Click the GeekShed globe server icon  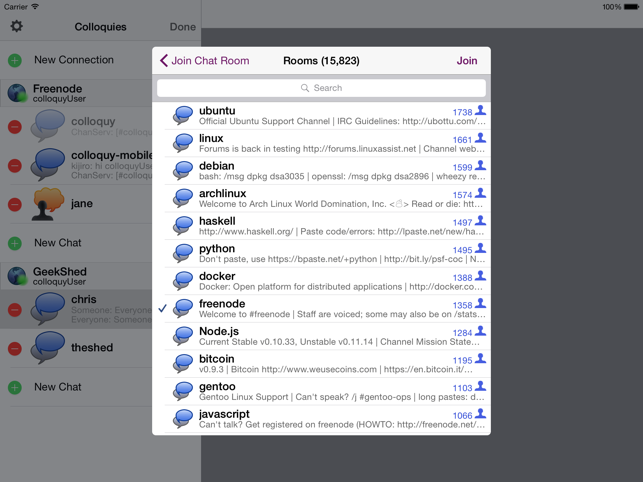pos(17,276)
